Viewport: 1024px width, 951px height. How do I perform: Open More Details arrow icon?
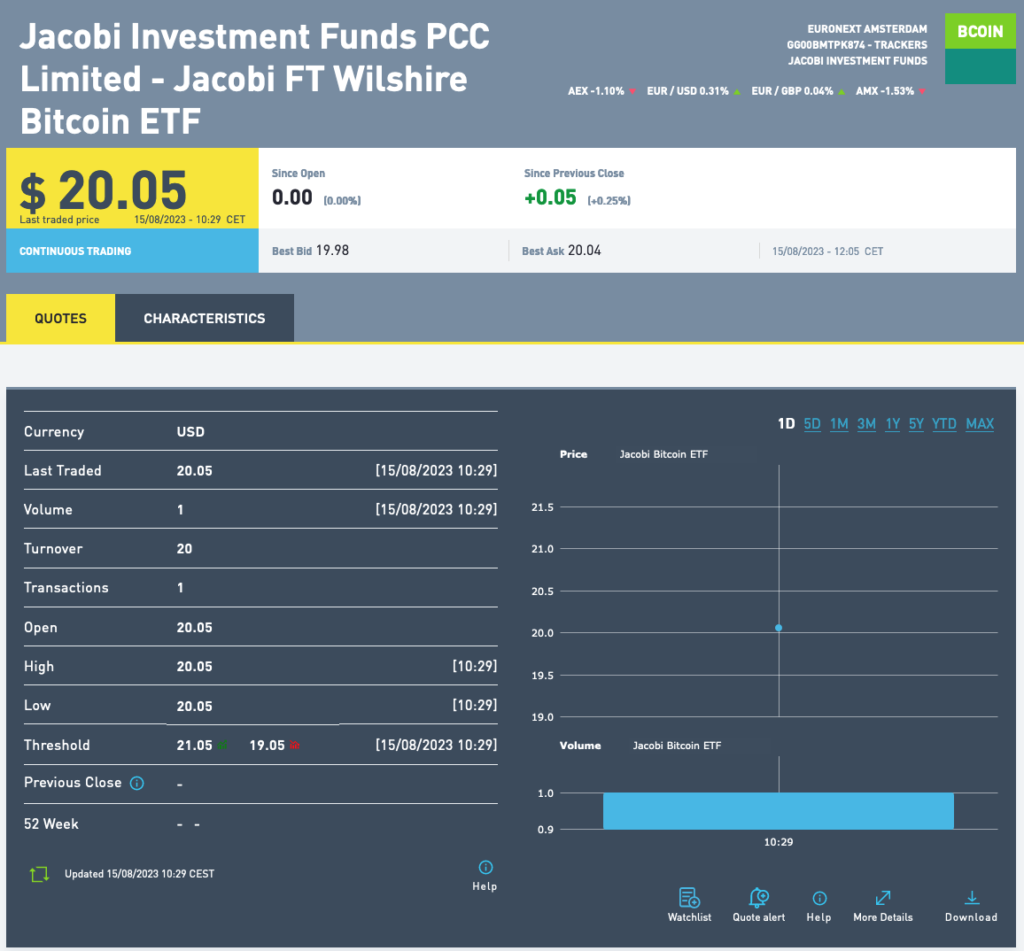click(883, 897)
